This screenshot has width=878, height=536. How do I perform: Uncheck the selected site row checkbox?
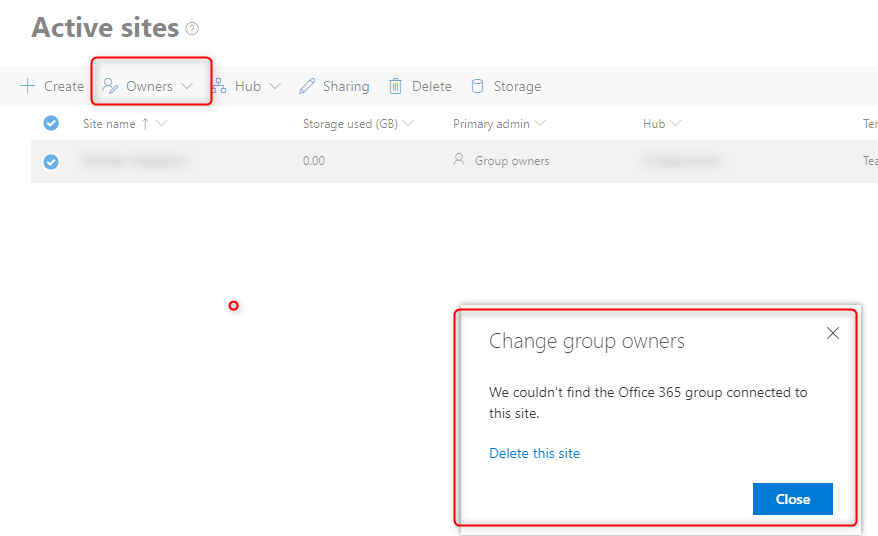51,162
